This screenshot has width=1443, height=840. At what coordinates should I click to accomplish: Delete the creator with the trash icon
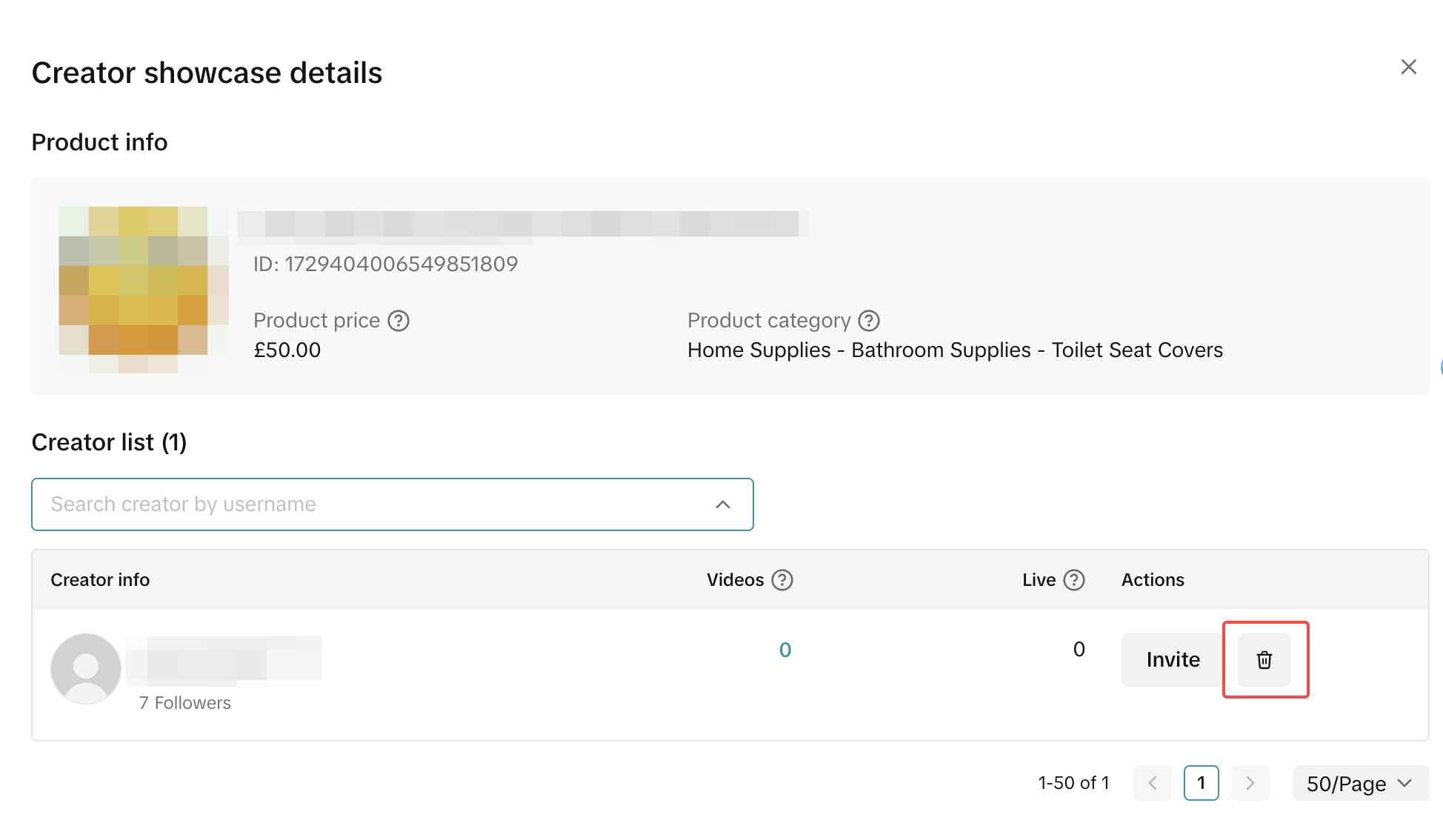click(x=1264, y=660)
